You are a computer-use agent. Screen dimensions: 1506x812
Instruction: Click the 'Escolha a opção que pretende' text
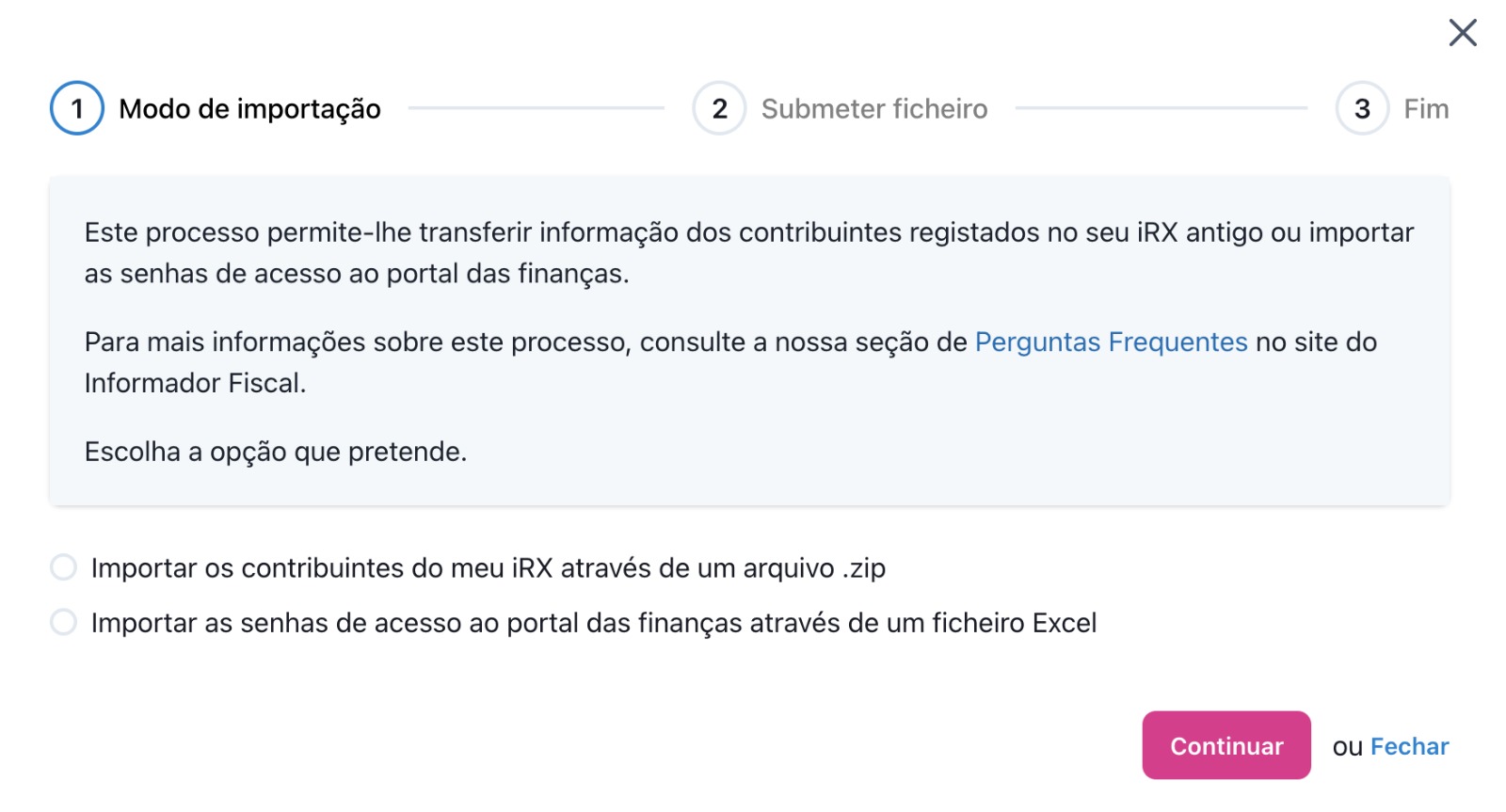pos(276,452)
